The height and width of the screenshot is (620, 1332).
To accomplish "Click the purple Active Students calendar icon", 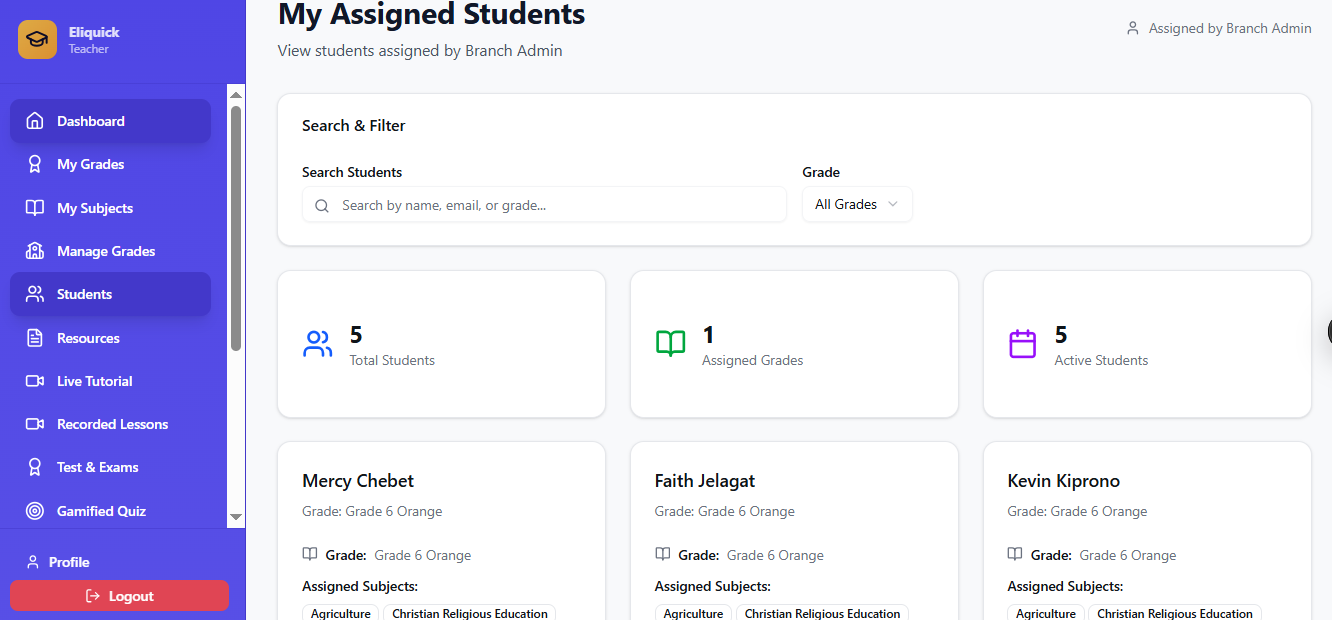I will click(1022, 344).
